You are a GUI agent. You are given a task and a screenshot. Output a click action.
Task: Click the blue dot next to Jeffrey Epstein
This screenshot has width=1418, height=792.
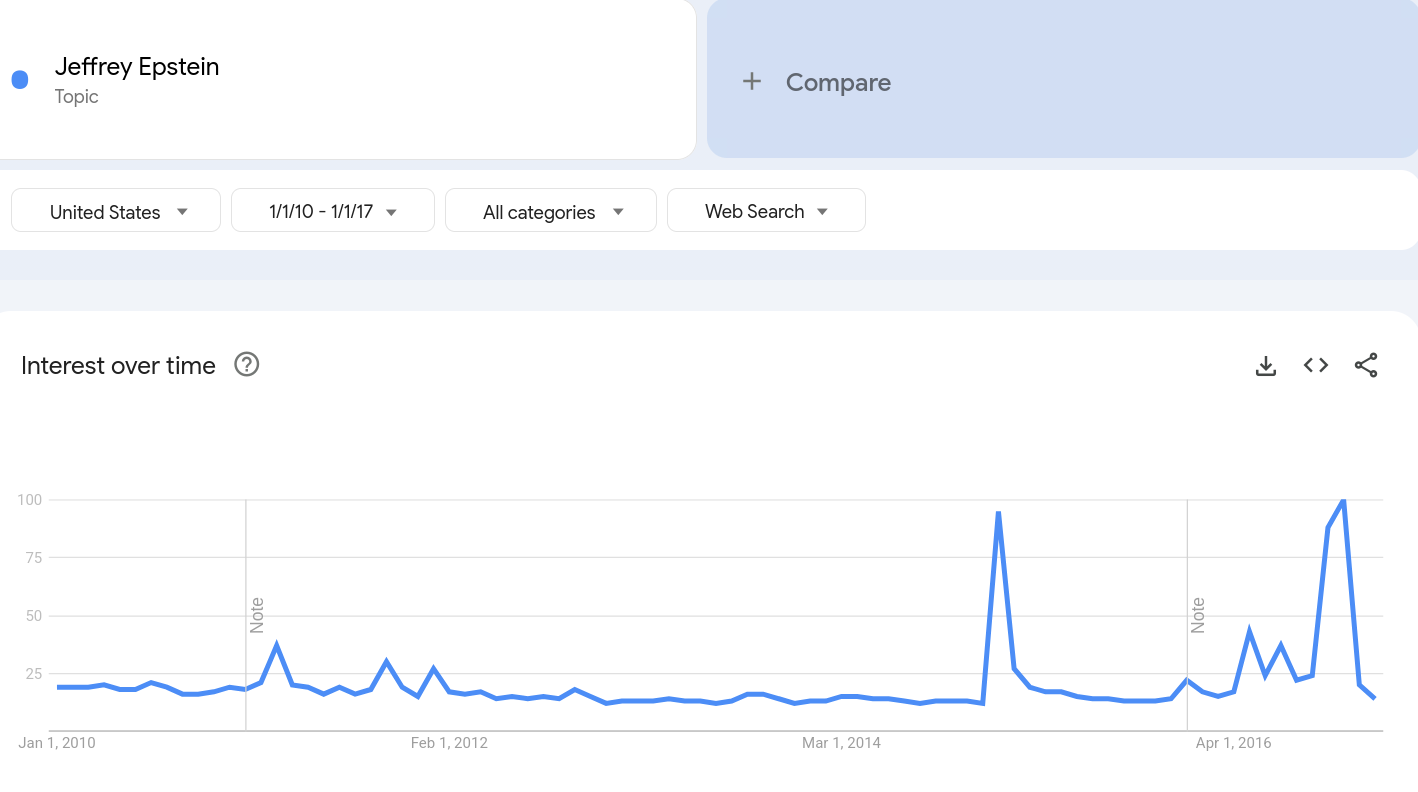20,80
